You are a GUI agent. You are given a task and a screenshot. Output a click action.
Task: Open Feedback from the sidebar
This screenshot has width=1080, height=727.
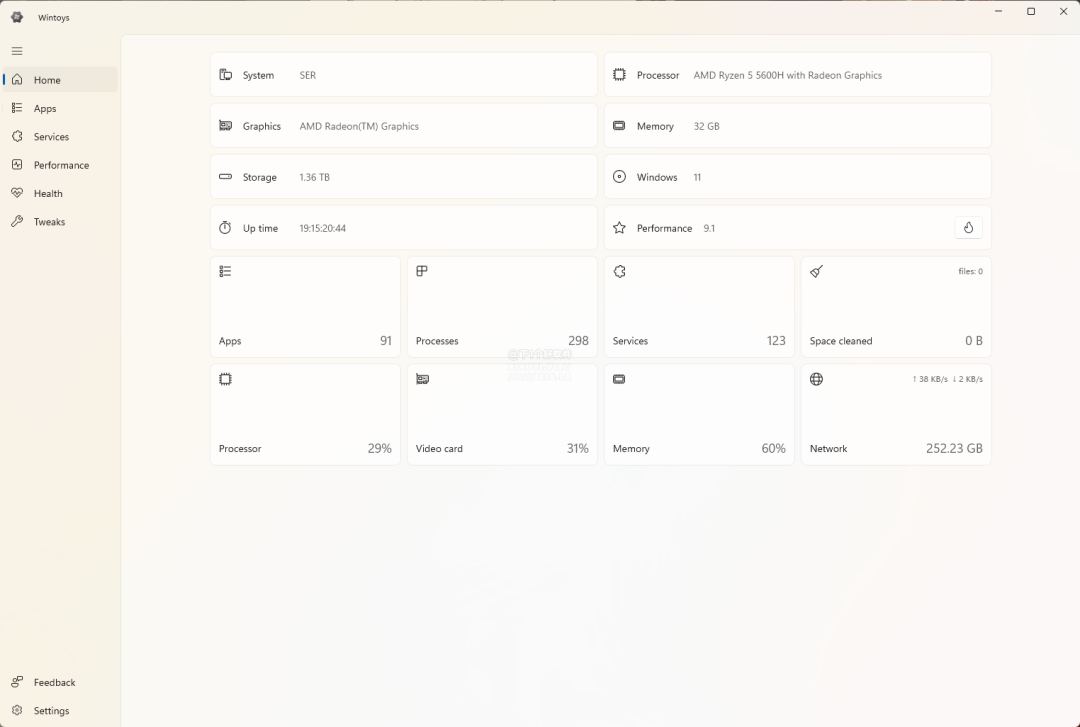(61, 682)
